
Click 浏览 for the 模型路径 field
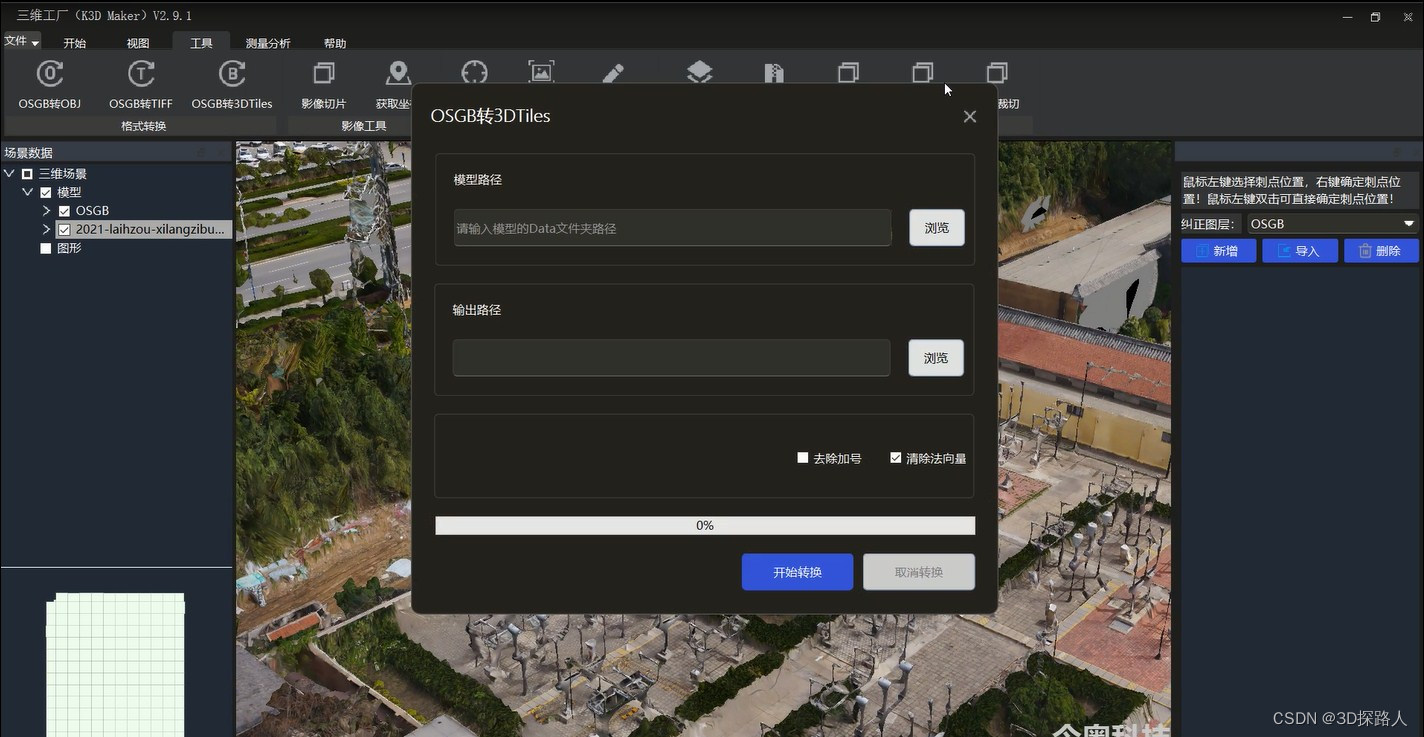tap(937, 228)
